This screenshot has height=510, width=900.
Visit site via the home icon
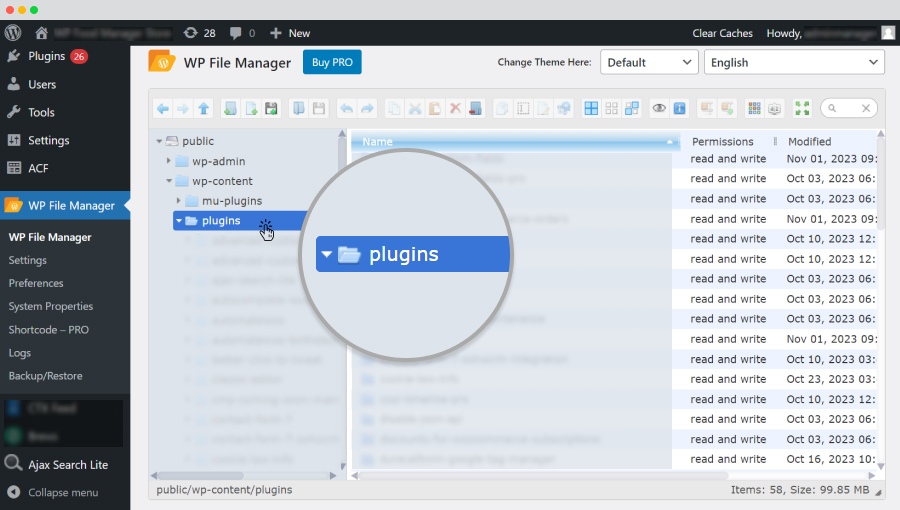(x=41, y=33)
